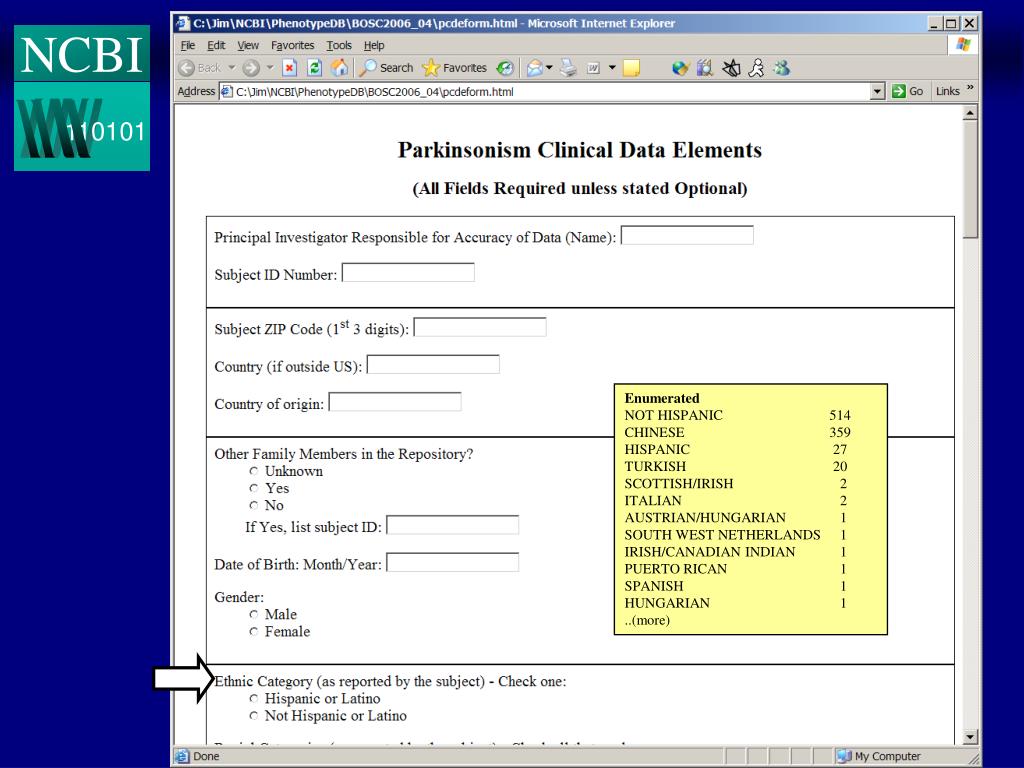Launch the AIM running man icon
The width and height of the screenshot is (1024, 768).
click(756, 68)
